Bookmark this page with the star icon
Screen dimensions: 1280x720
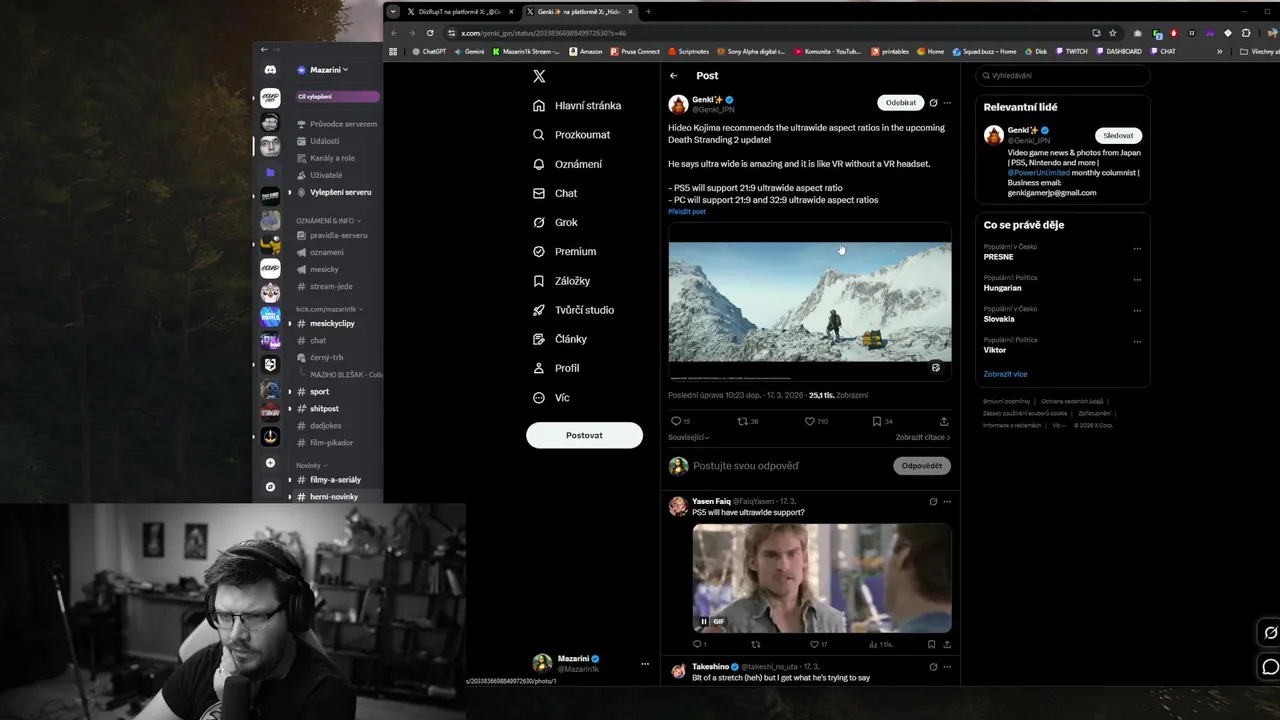(x=1113, y=33)
